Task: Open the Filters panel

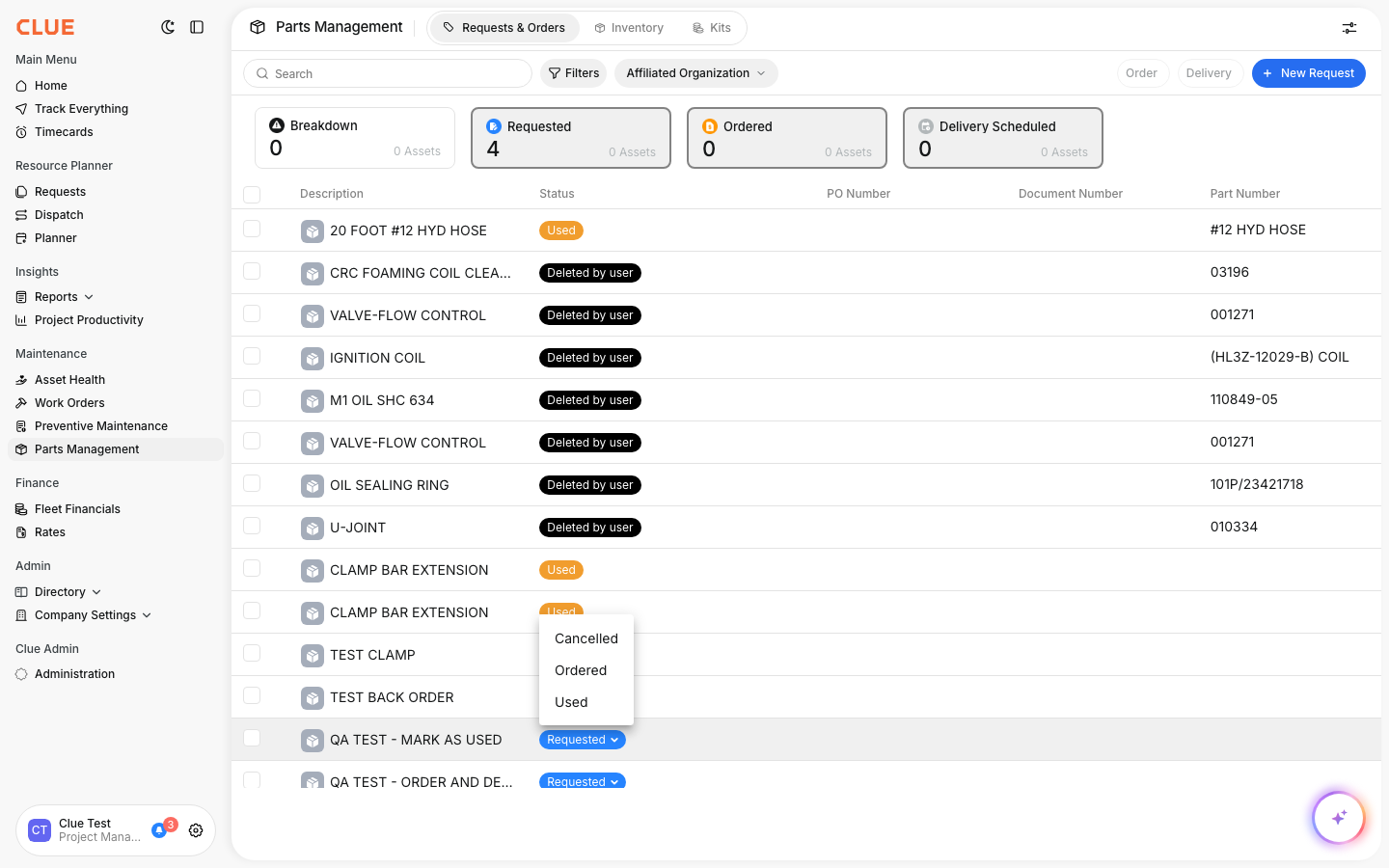Action: pyautogui.click(x=573, y=72)
